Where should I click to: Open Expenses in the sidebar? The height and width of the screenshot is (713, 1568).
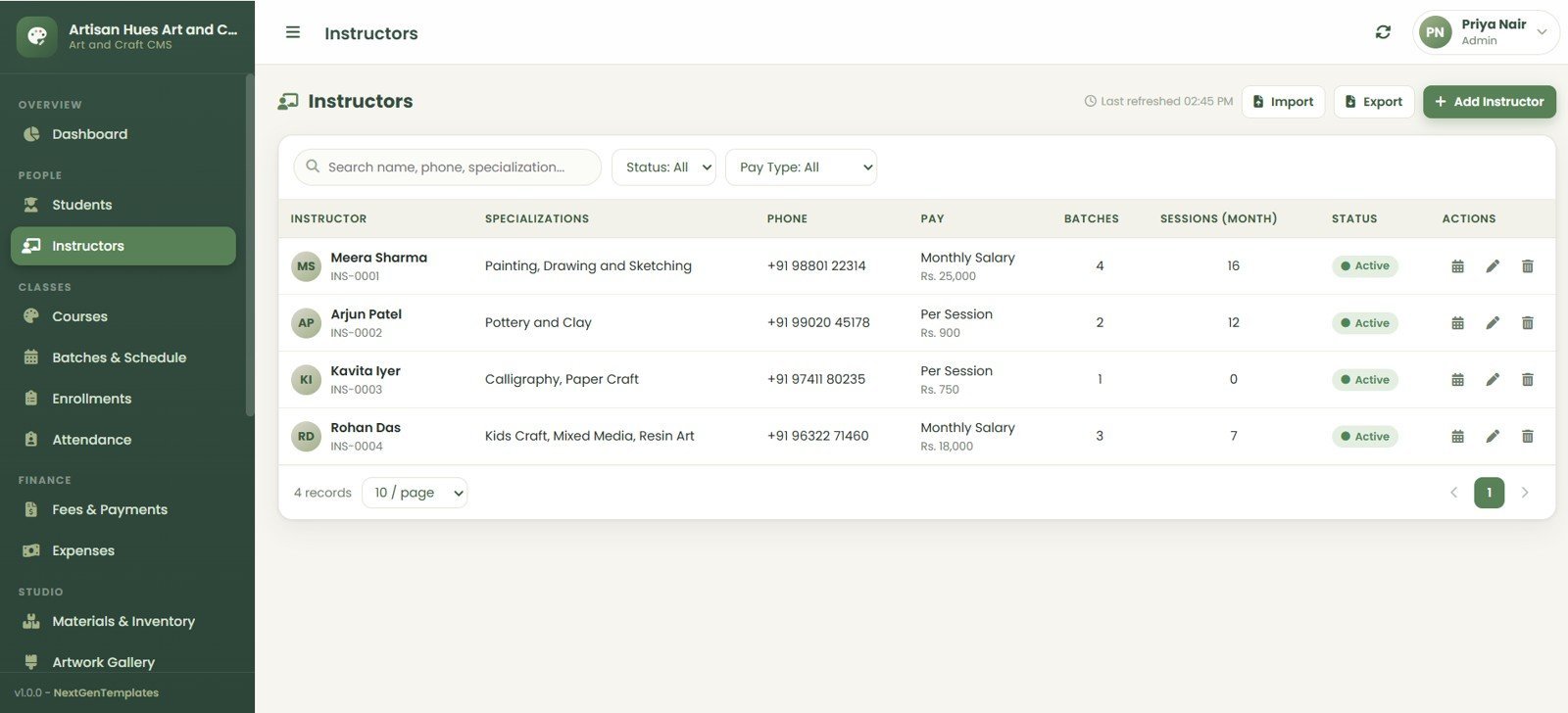tap(122, 550)
